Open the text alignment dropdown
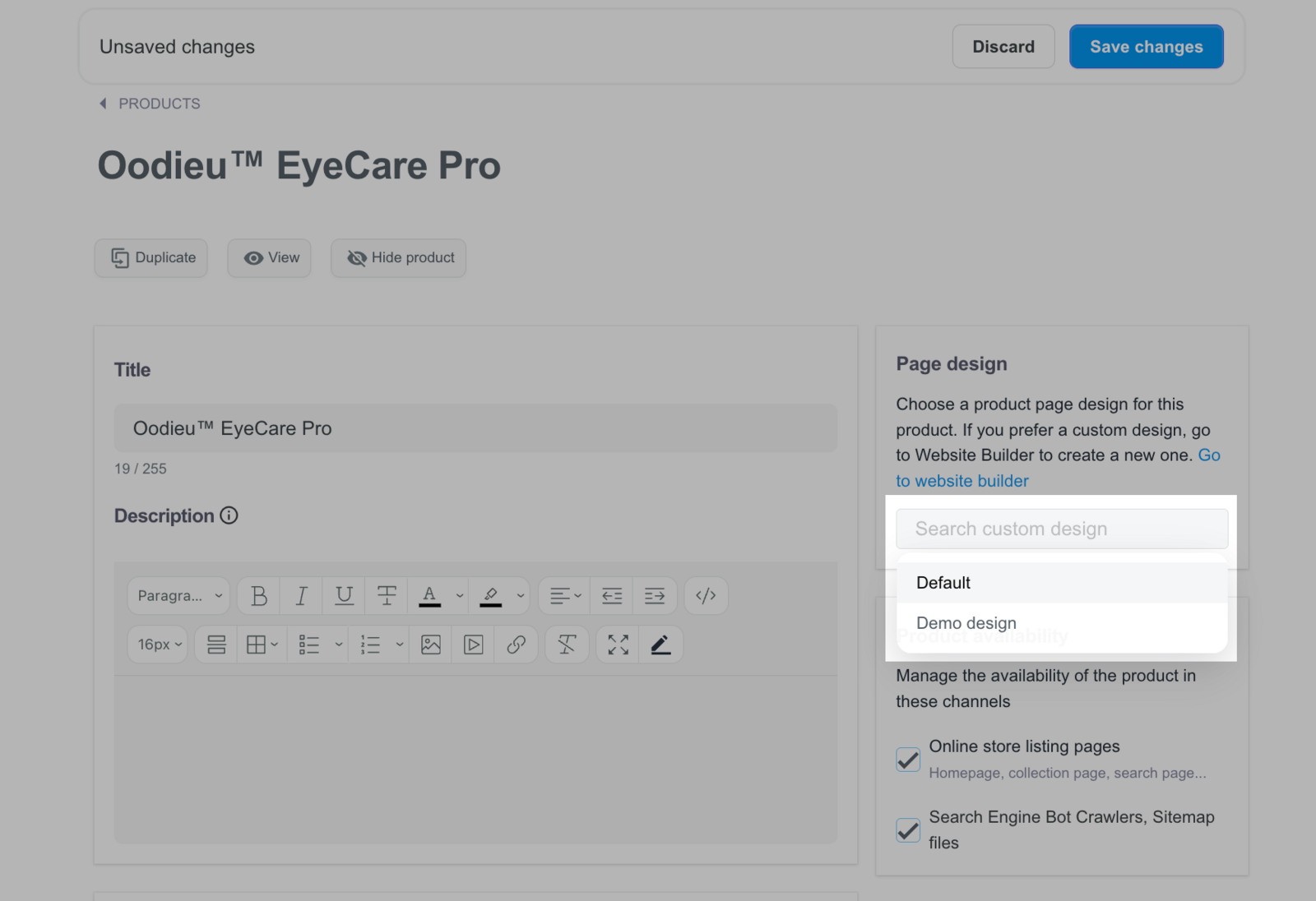1316x901 pixels. click(x=565, y=596)
